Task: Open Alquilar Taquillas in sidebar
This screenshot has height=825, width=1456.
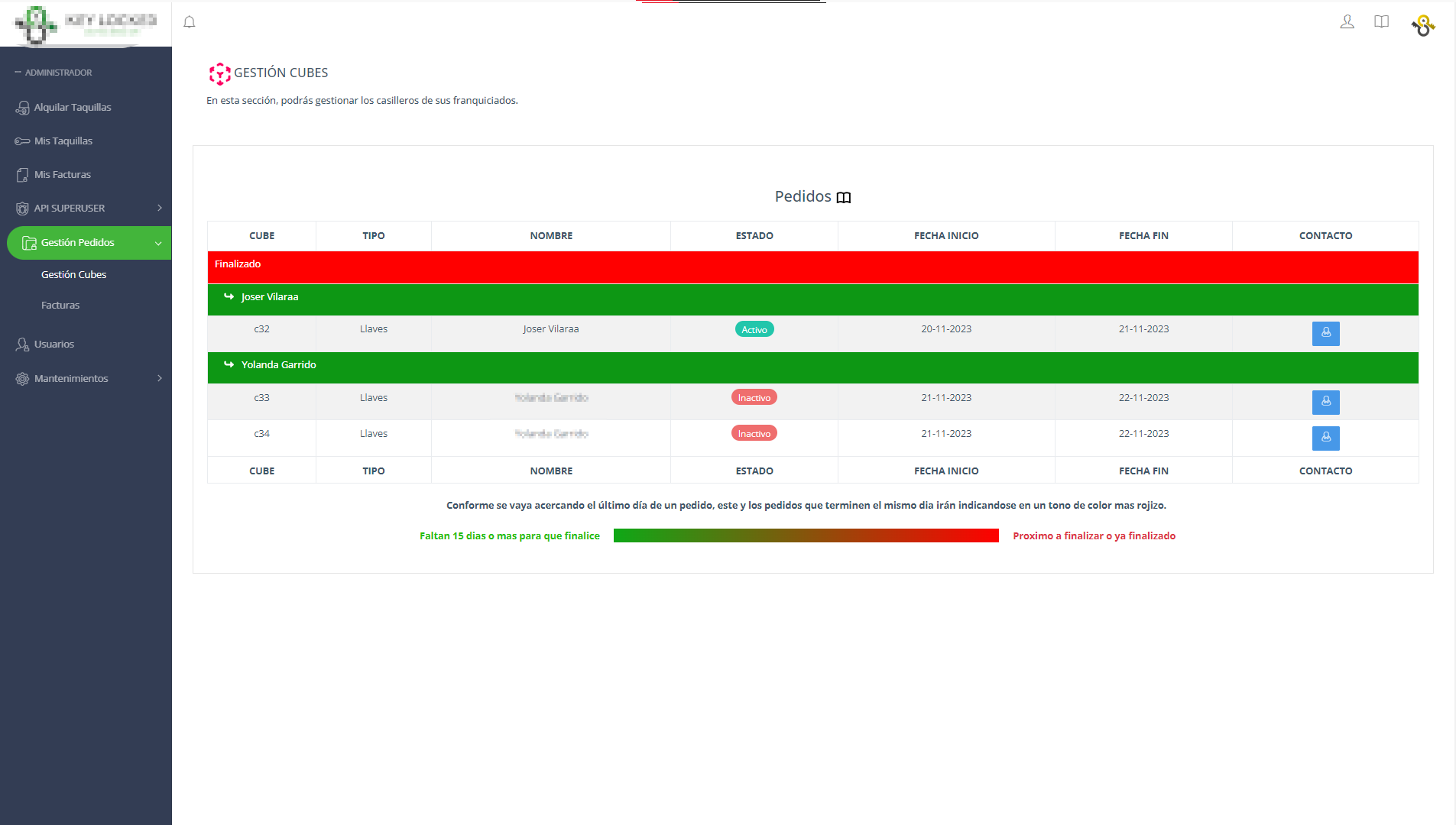Action: pyautogui.click(x=73, y=108)
